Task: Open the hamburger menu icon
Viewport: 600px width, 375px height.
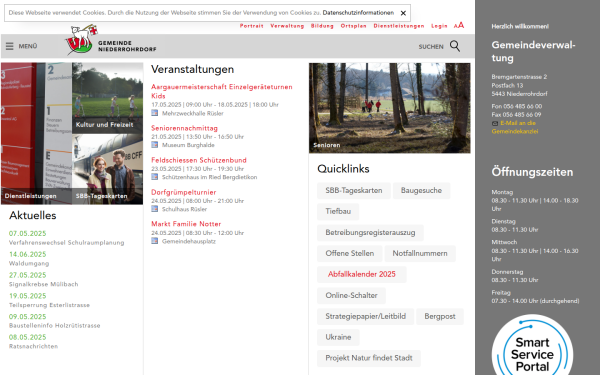Action: [x=10, y=46]
